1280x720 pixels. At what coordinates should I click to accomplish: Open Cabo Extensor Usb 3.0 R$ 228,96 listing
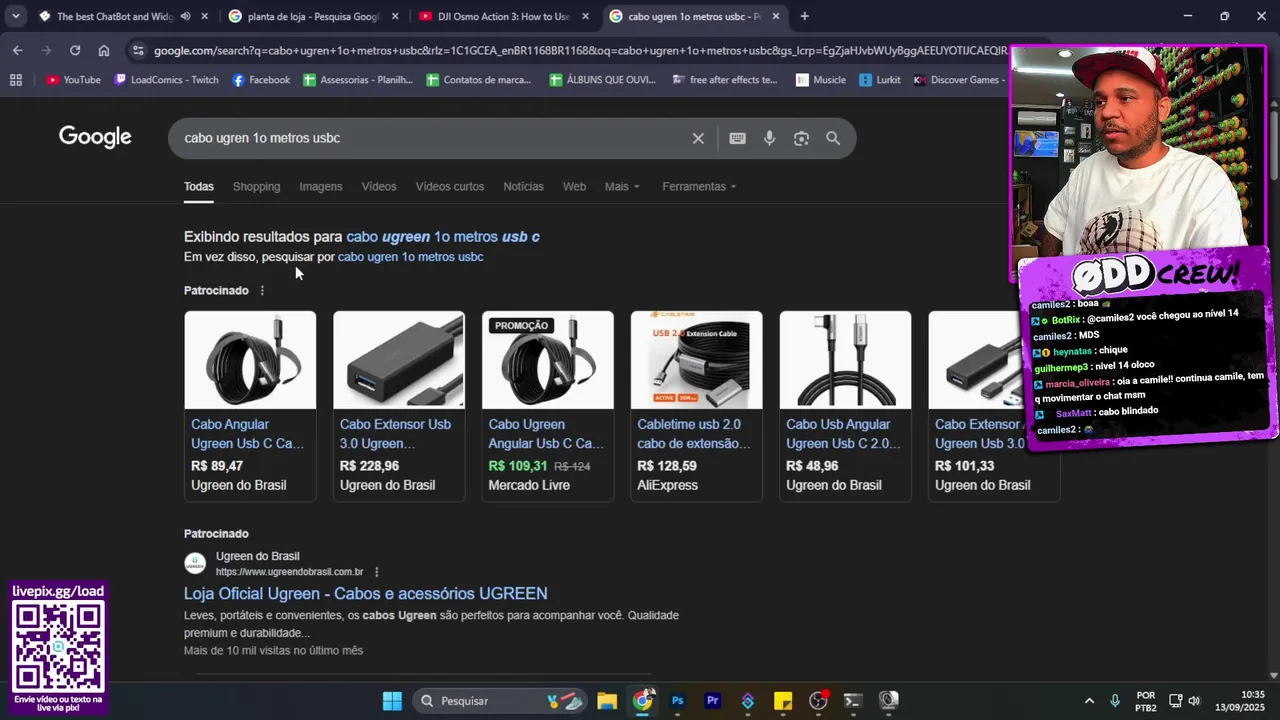[398, 405]
